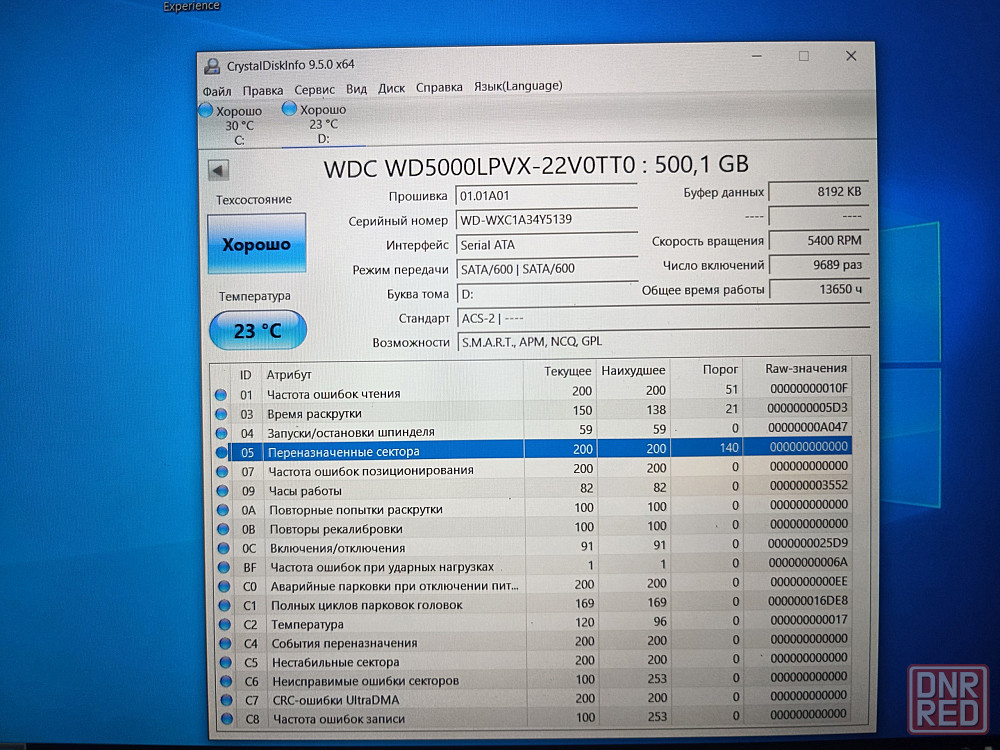Image resolution: width=1000 pixels, height=750 pixels.
Task: Click raw value 0000000025D9
Action: [x=807, y=543]
